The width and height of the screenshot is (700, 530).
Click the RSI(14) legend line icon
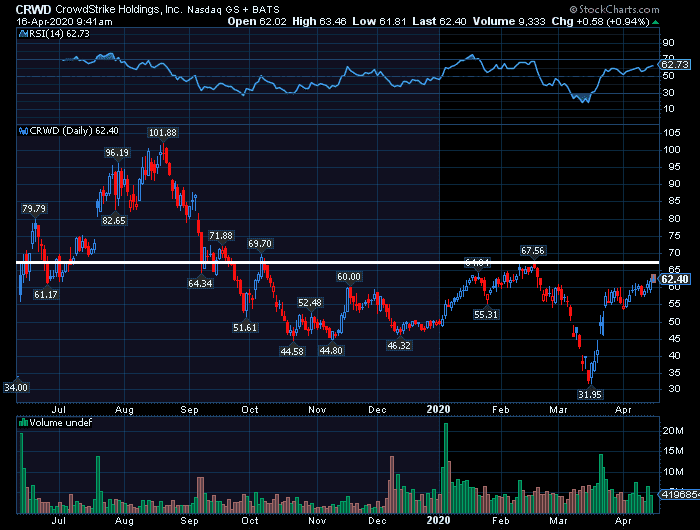tap(24, 33)
